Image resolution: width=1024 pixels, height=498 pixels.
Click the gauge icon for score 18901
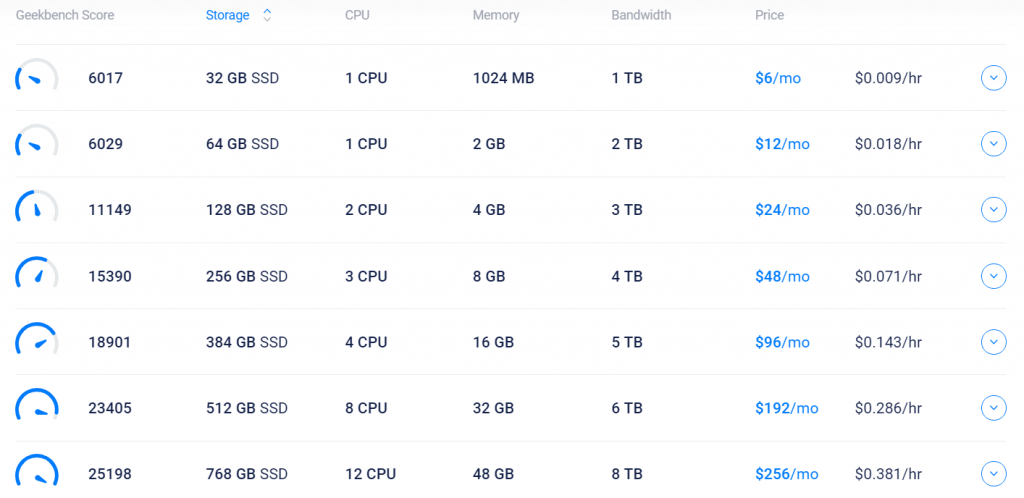tap(36, 342)
